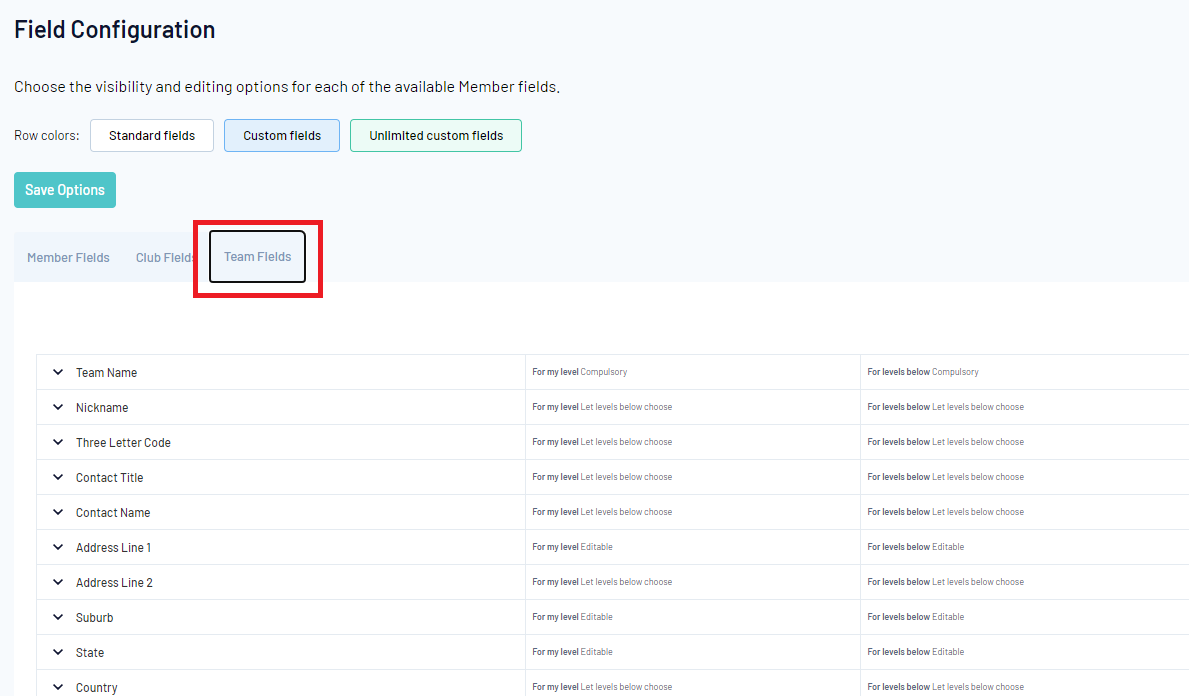Click Suburb 'For my level Editable' cell

click(692, 616)
